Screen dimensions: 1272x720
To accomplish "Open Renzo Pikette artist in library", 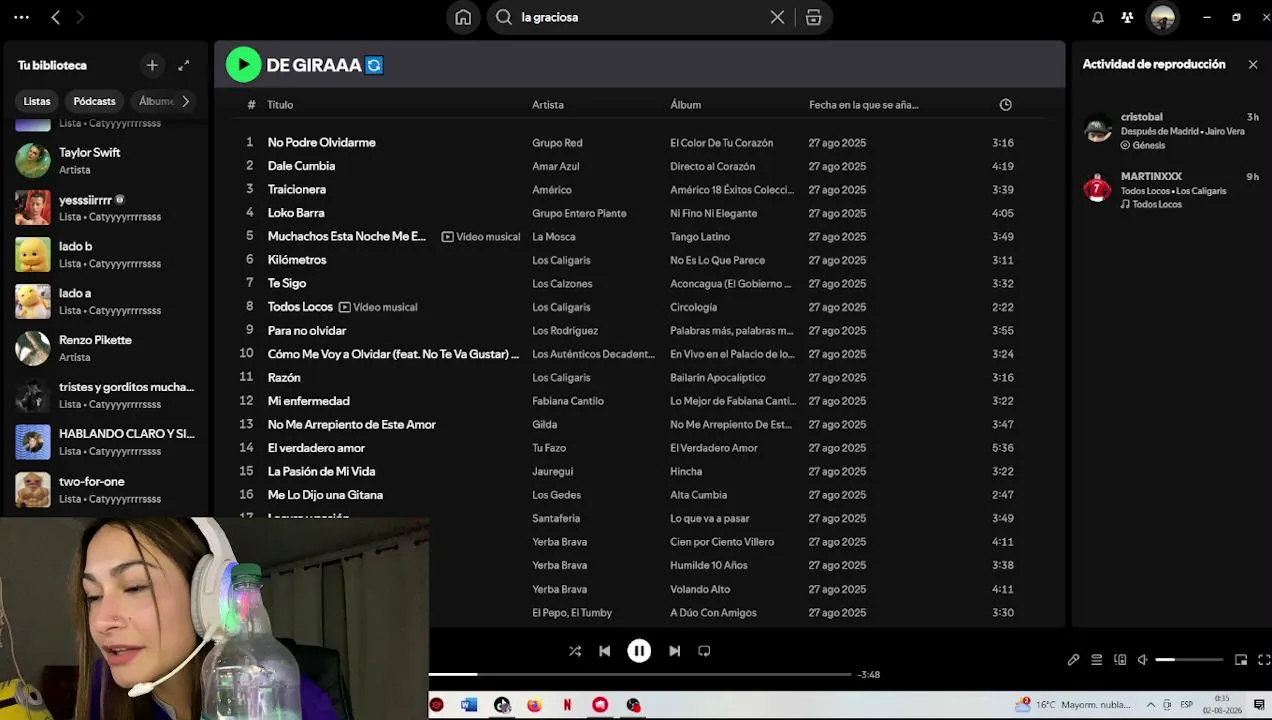I will tap(106, 348).
